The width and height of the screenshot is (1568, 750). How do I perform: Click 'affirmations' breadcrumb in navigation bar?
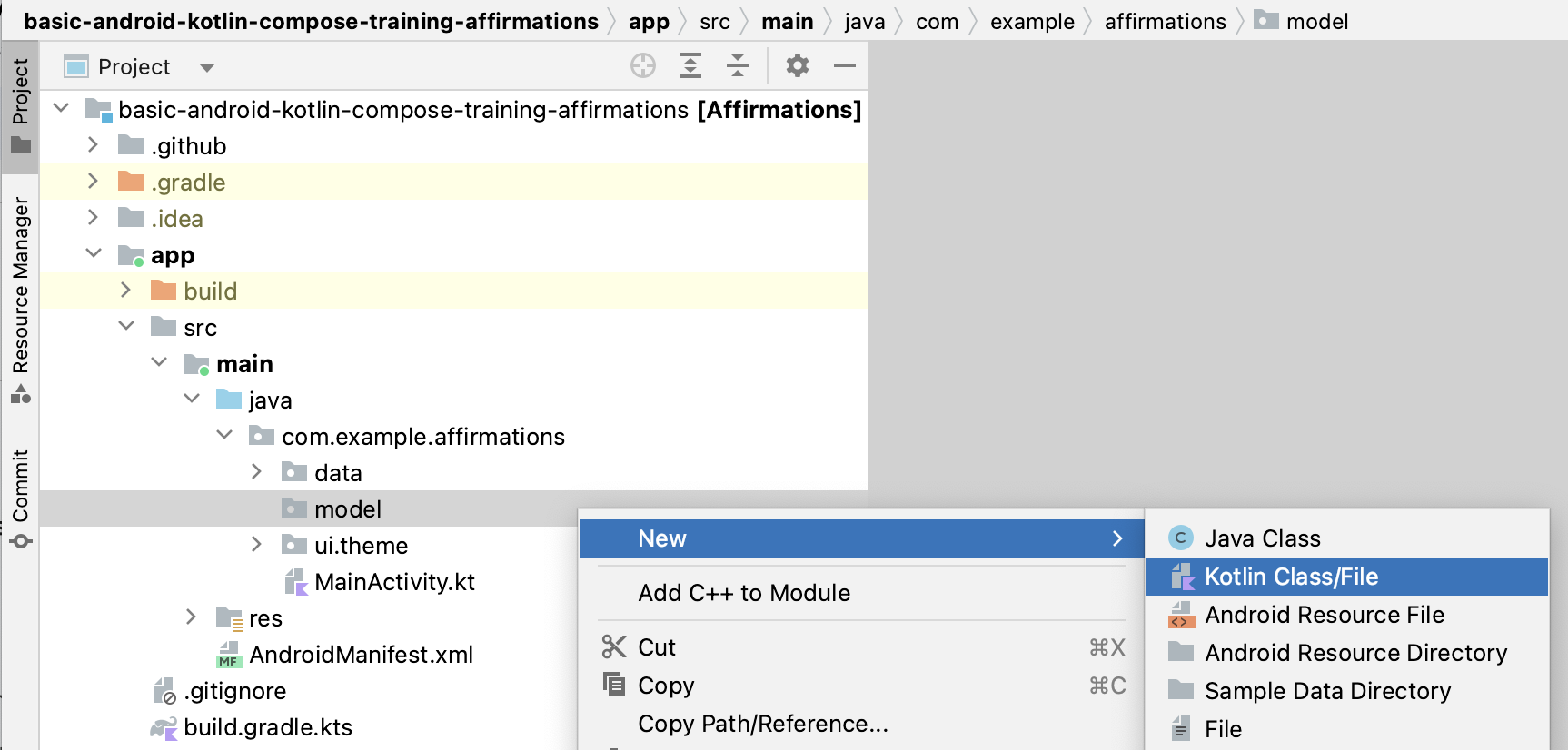(1165, 21)
